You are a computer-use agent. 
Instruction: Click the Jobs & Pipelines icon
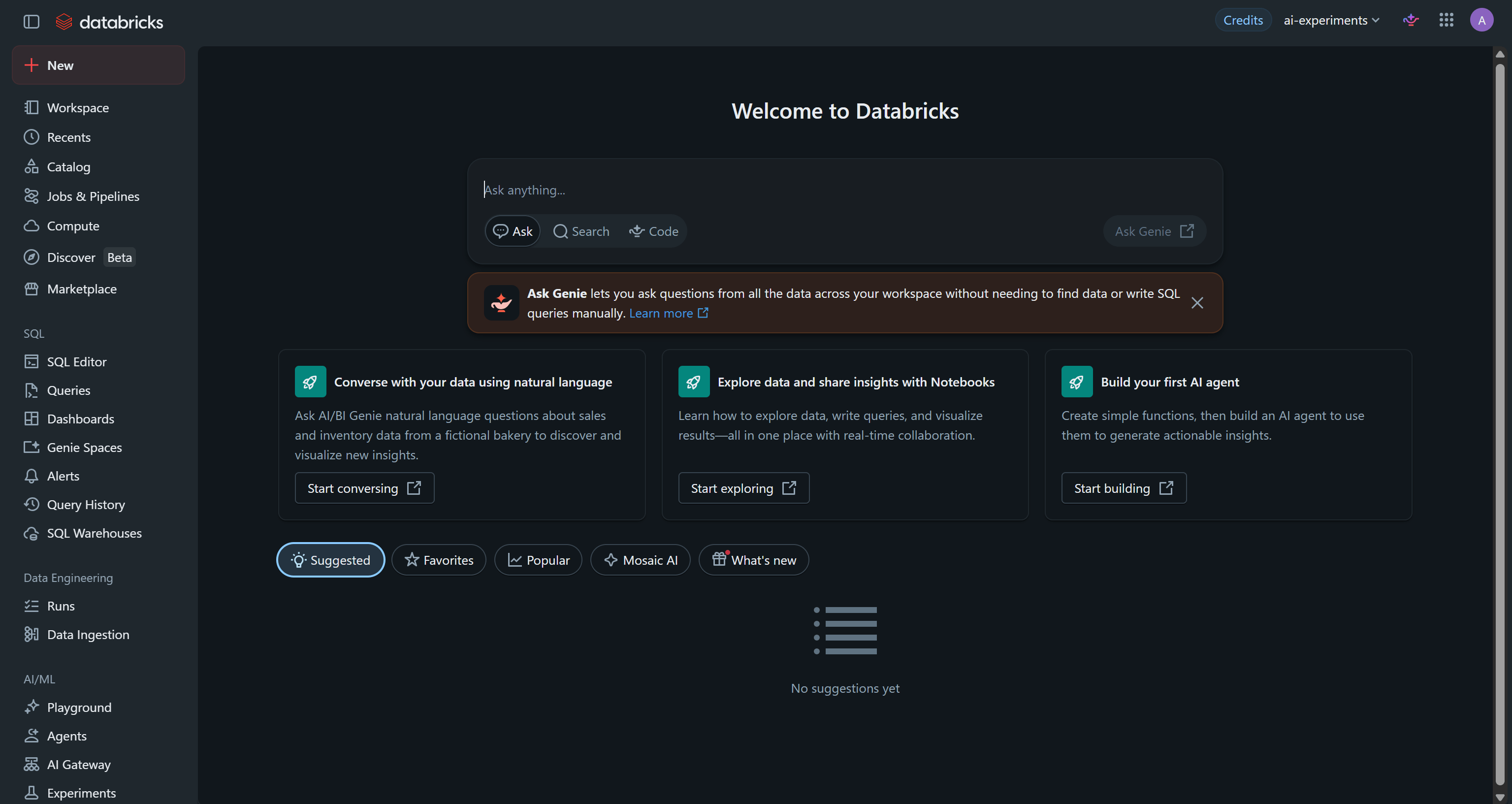click(31, 196)
